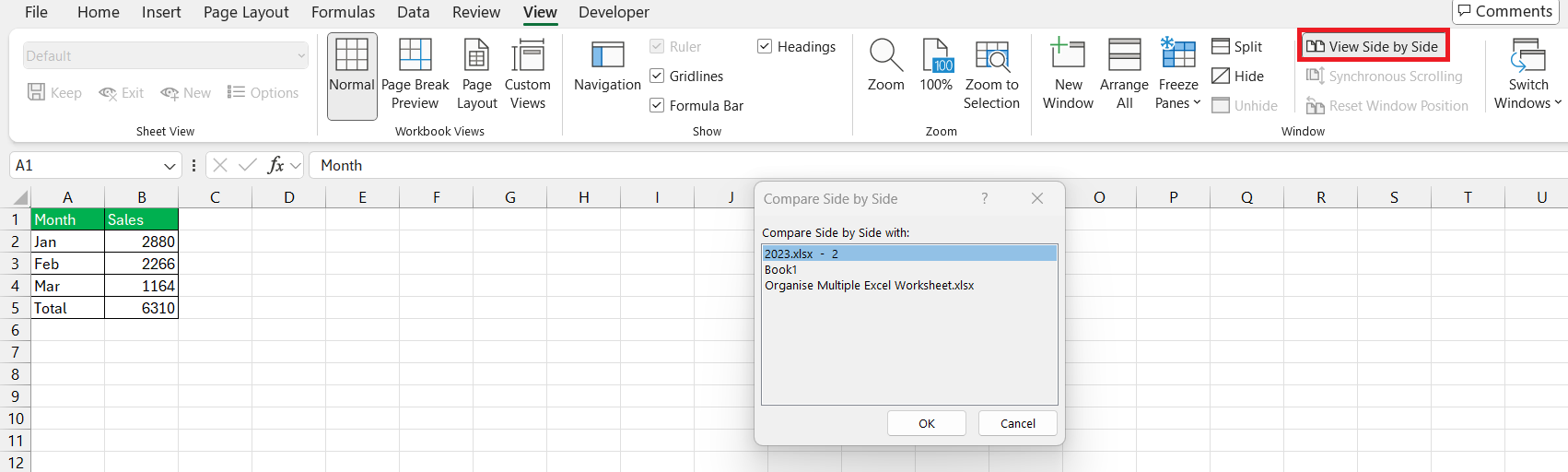Screen dimensions: 1568x472
Task: Open the File tab
Action: [36, 12]
